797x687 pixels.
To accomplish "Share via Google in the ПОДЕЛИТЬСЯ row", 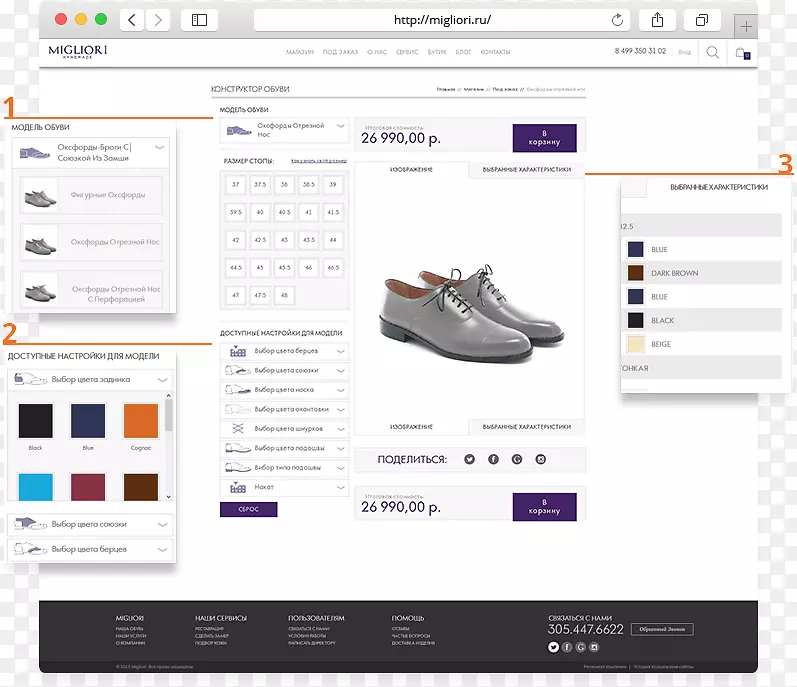I will coord(517,459).
